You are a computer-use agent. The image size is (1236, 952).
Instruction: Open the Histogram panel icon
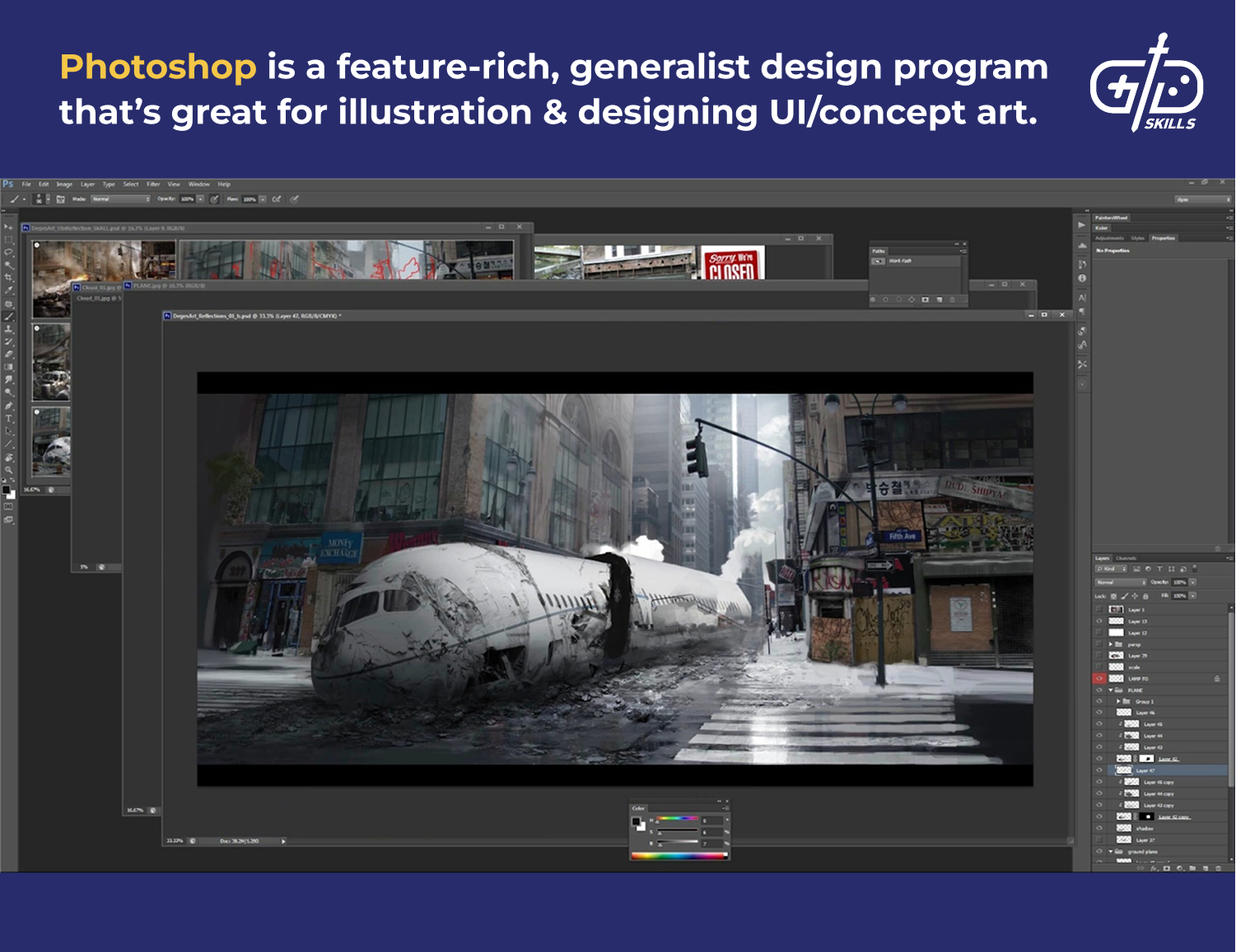[x=1082, y=245]
